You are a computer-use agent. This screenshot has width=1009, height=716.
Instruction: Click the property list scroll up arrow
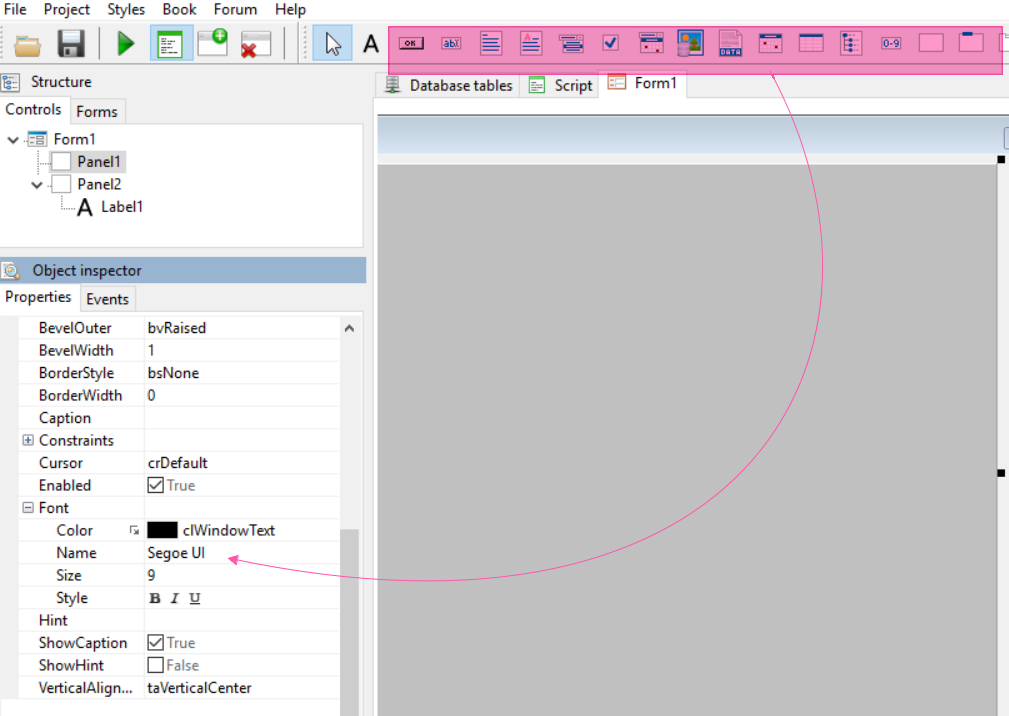(x=349, y=329)
